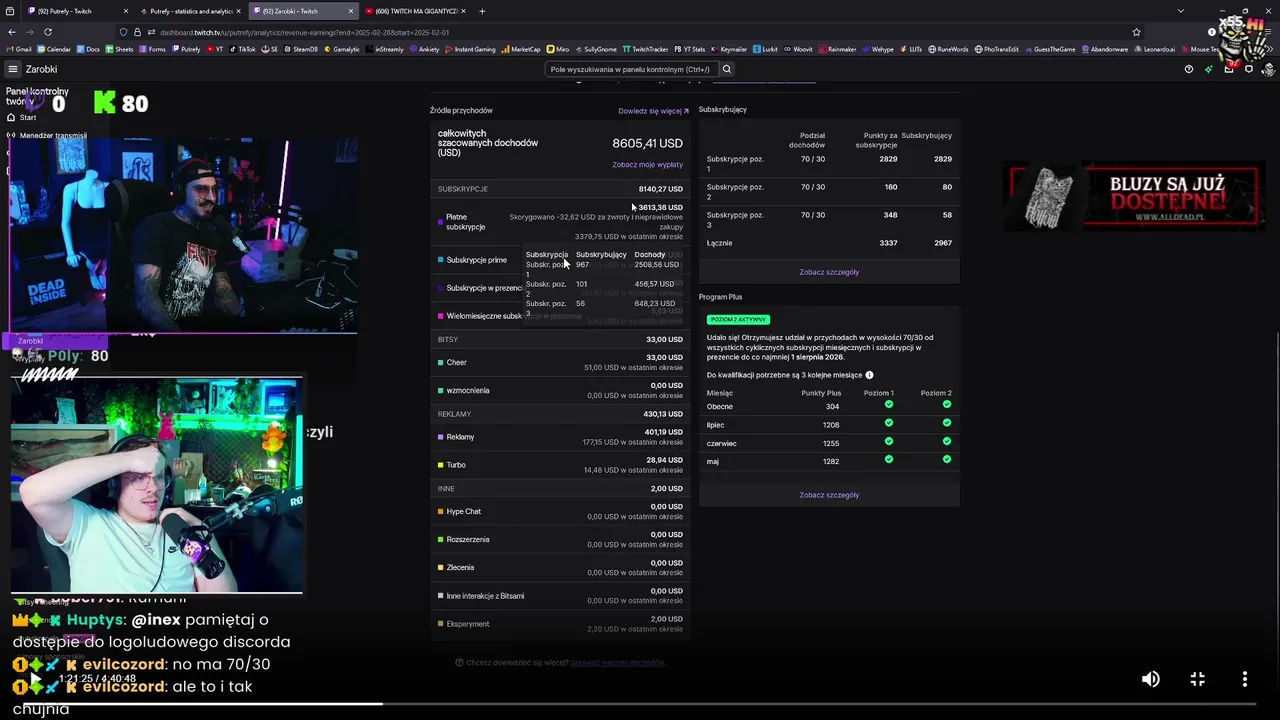Click Zobacz szczegóły under Program Plus
1280x720 pixels.
829,495
